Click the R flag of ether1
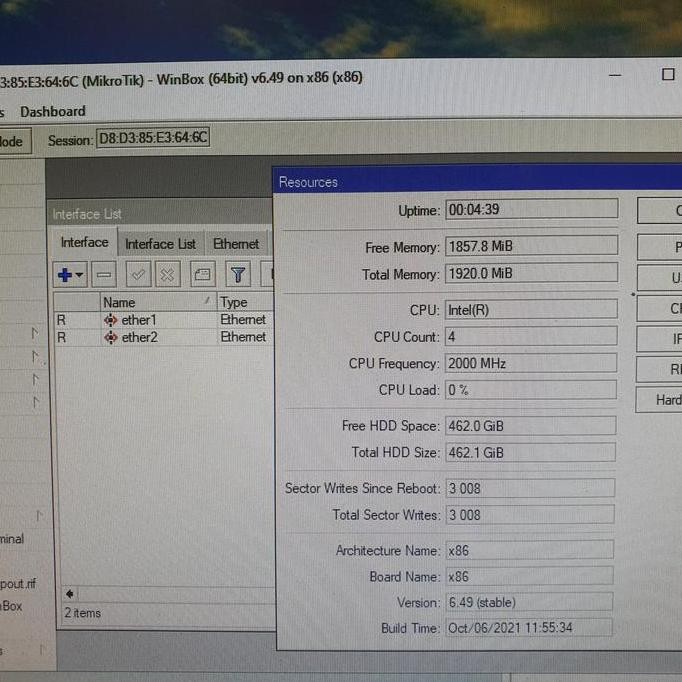This screenshot has width=682, height=682. click(x=61, y=320)
